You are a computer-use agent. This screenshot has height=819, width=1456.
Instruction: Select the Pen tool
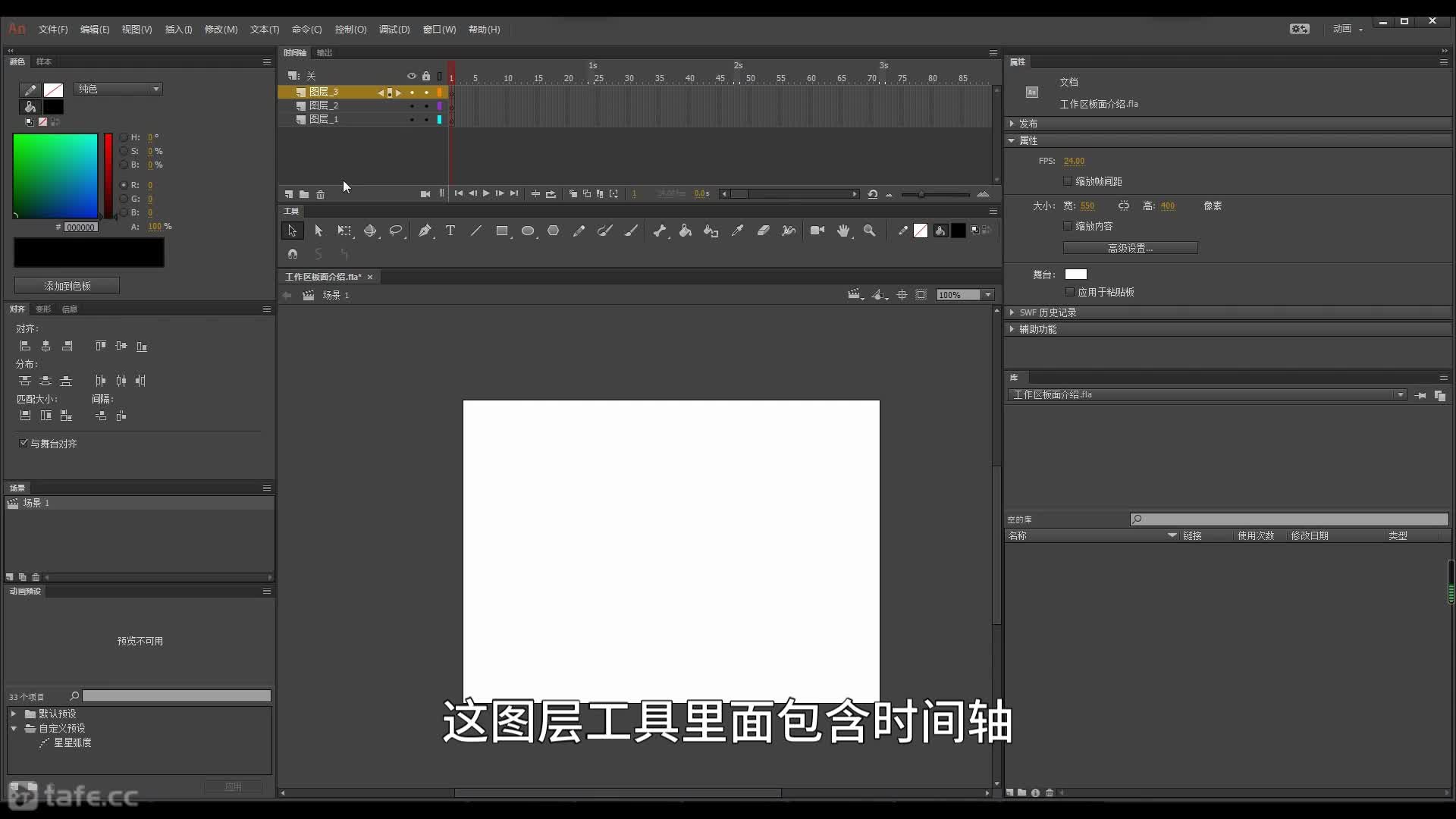425,231
